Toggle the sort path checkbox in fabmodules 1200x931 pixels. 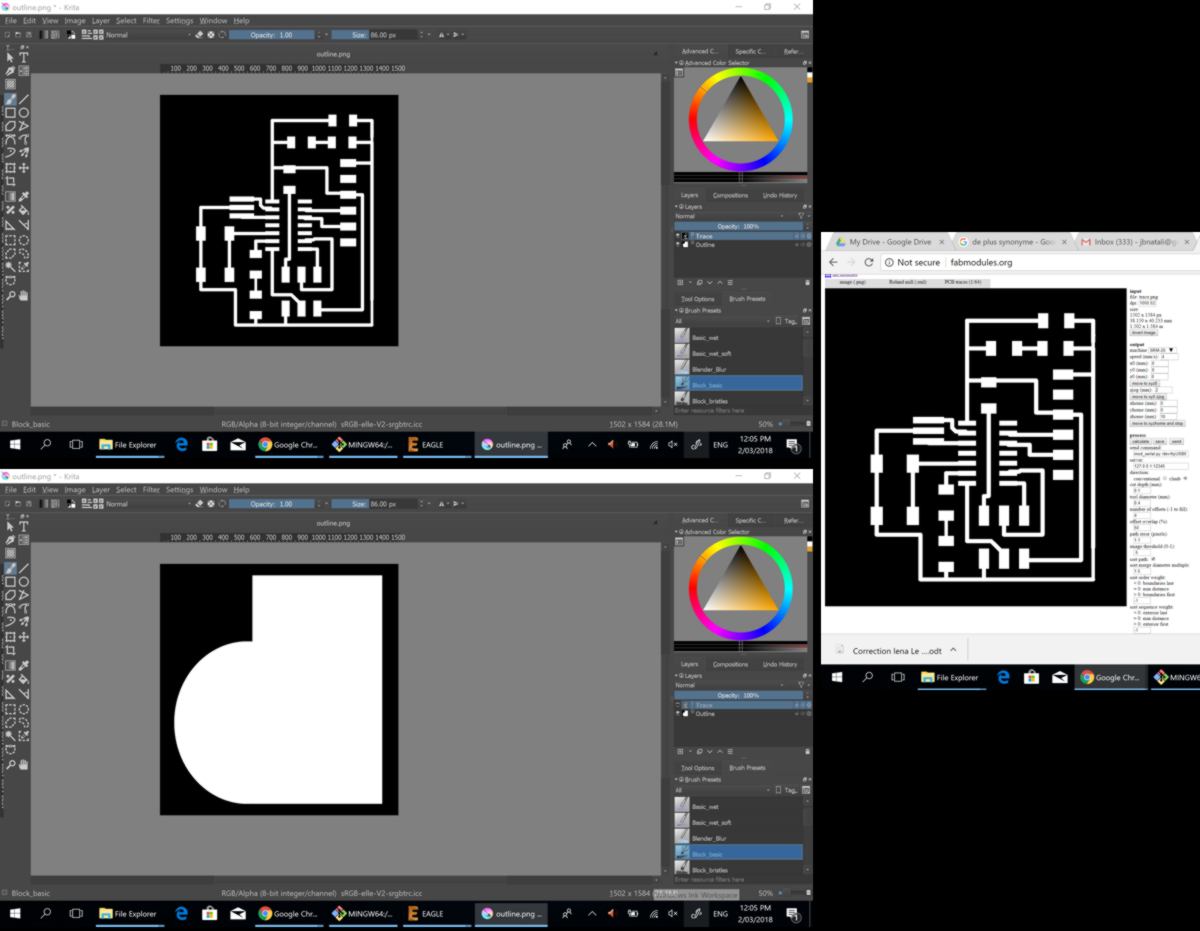[x=1153, y=558]
